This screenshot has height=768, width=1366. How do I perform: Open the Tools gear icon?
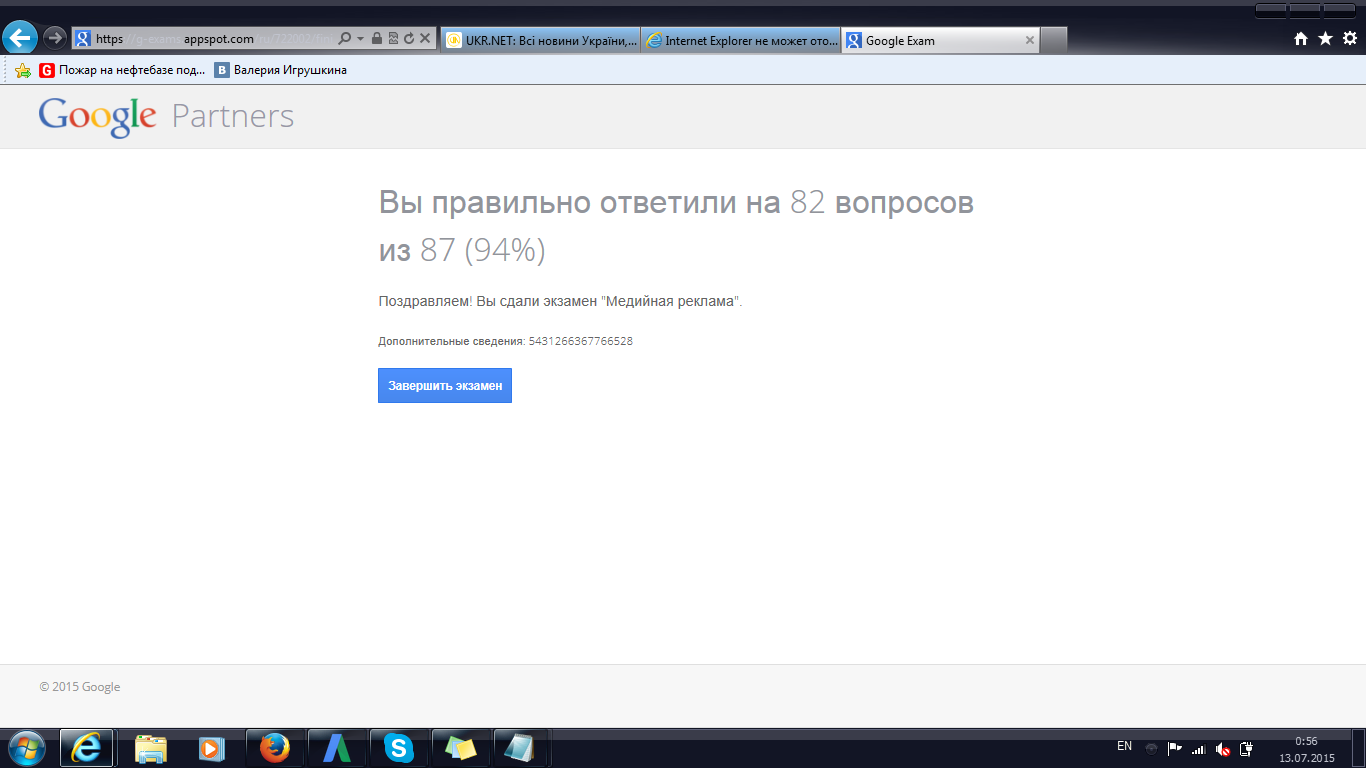click(1350, 38)
